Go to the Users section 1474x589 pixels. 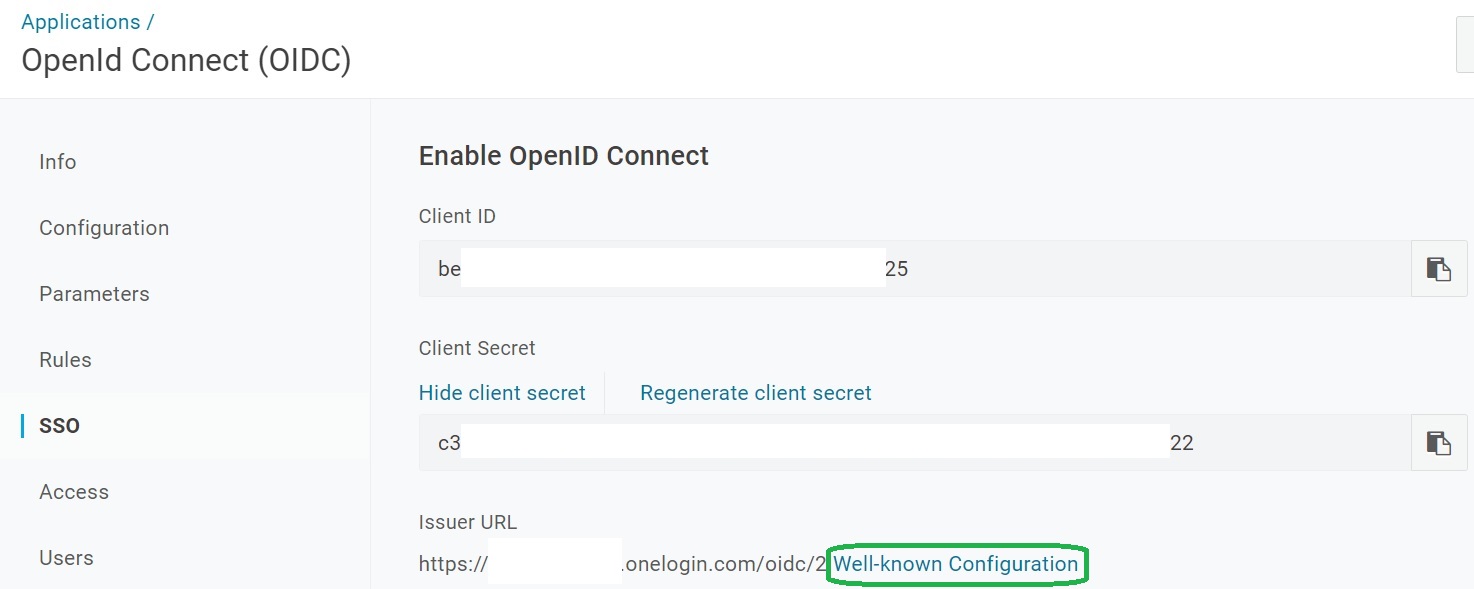tap(66, 558)
